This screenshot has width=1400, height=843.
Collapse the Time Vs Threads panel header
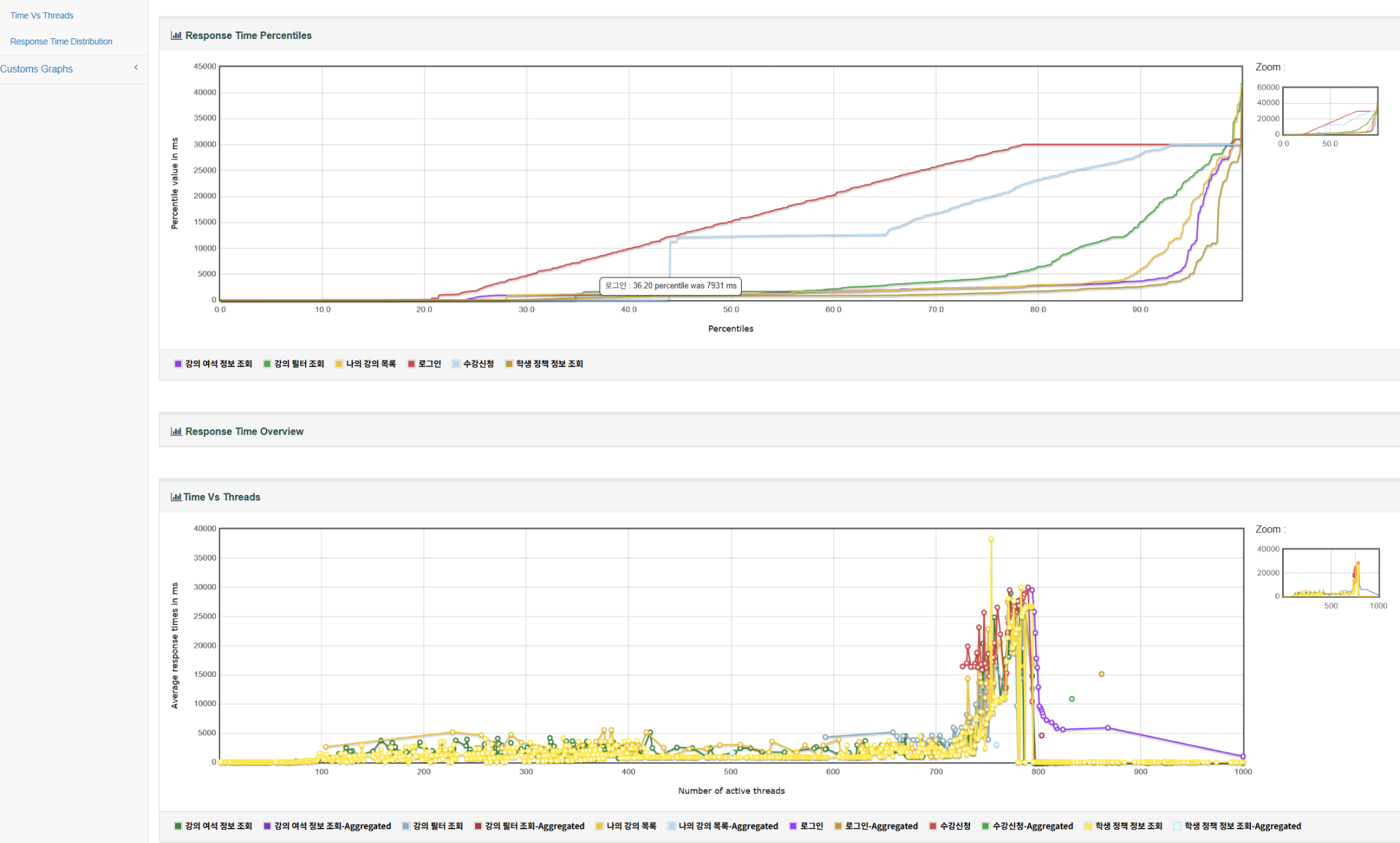221,497
